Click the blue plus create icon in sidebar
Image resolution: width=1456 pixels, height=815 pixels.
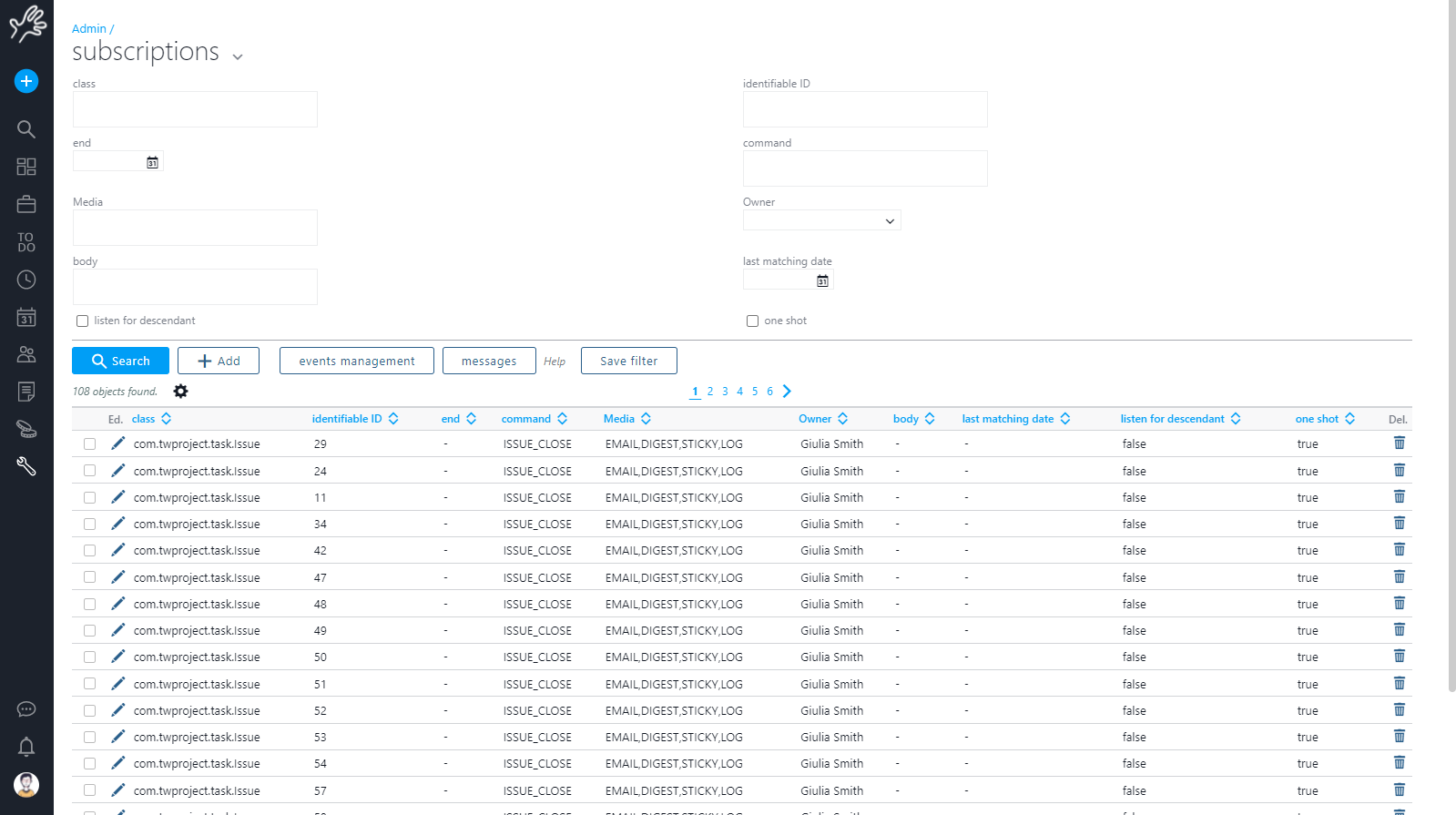tap(26, 81)
